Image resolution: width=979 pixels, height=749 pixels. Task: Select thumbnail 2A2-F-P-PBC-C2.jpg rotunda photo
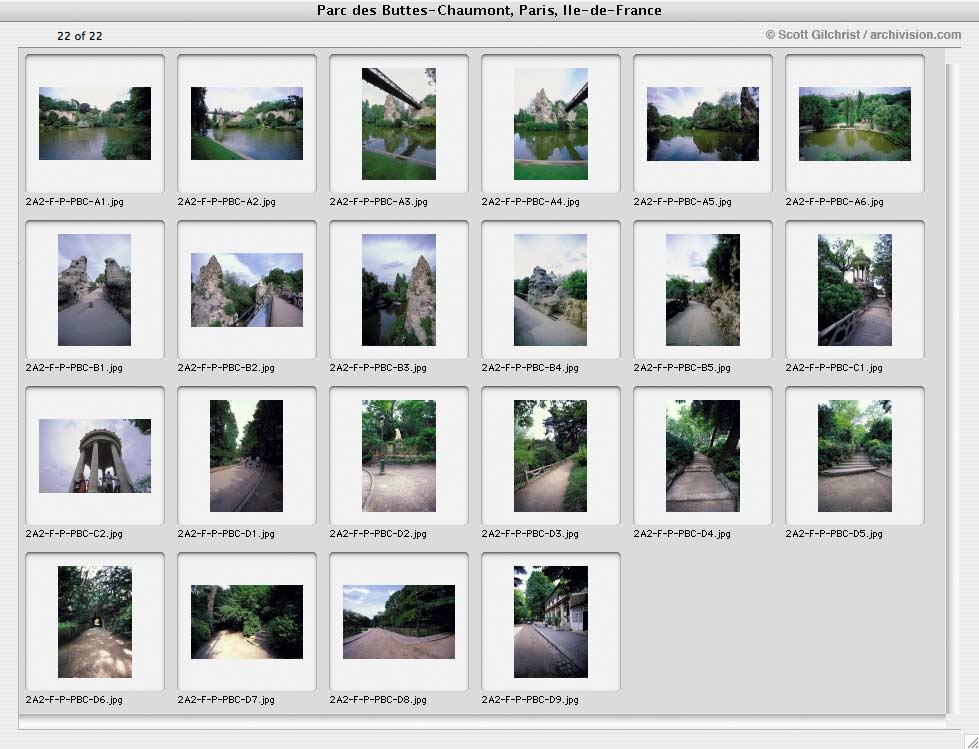(x=95, y=456)
